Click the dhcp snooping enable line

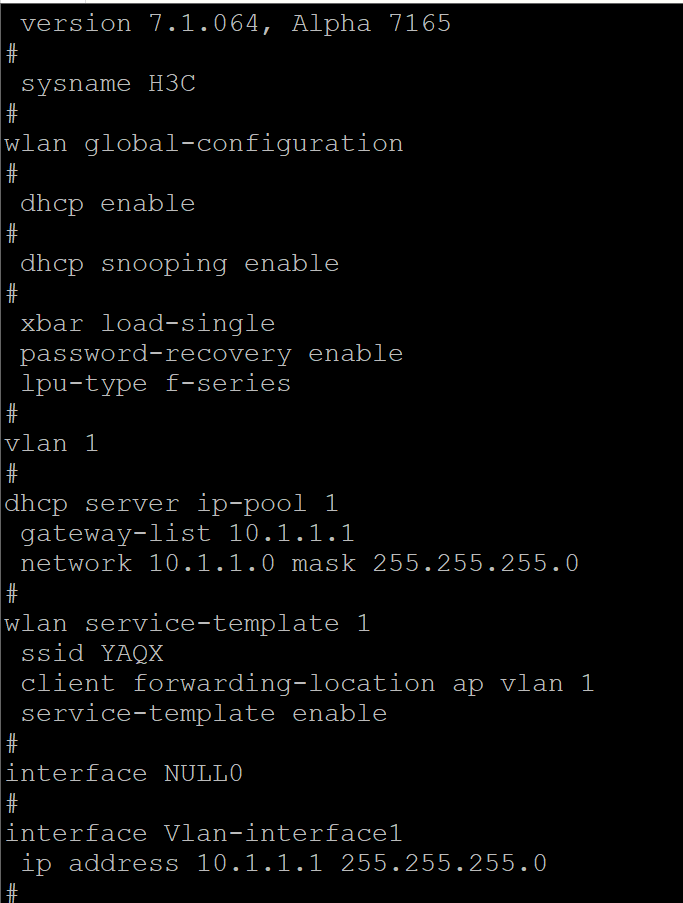(180, 263)
